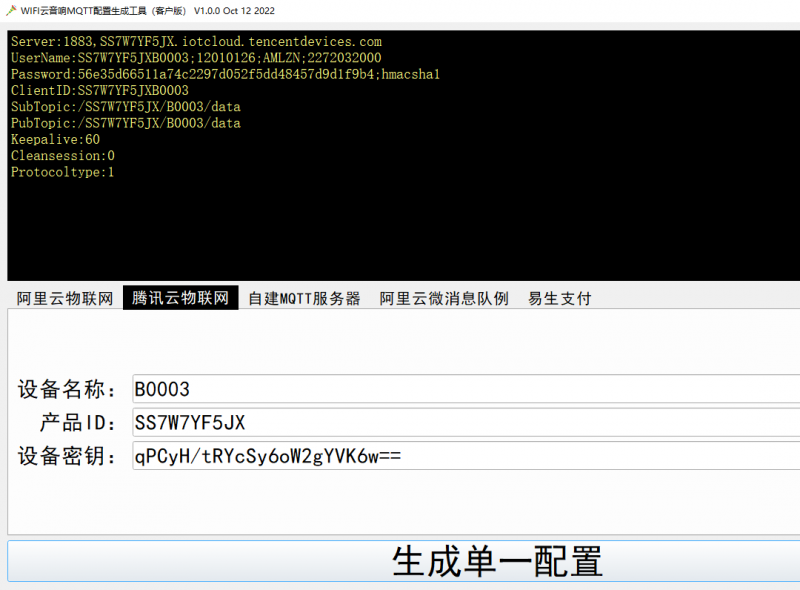800x590 pixels.
Task: Click the app icon in the title bar
Action: (10, 10)
